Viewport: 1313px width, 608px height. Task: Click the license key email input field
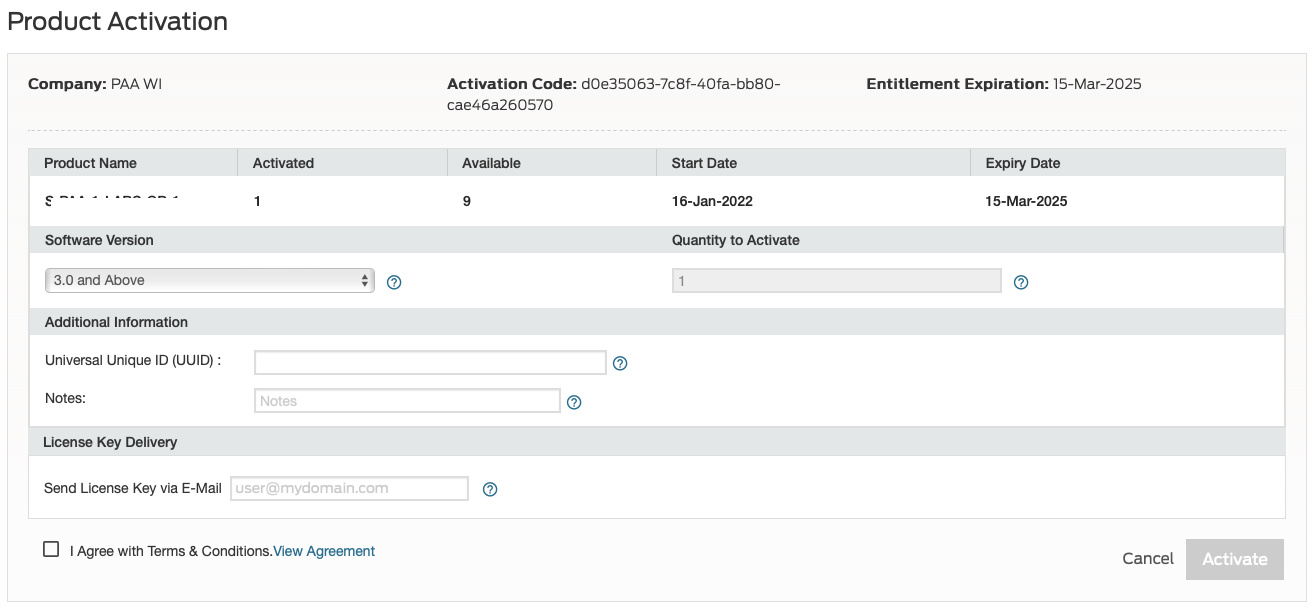[349, 487]
